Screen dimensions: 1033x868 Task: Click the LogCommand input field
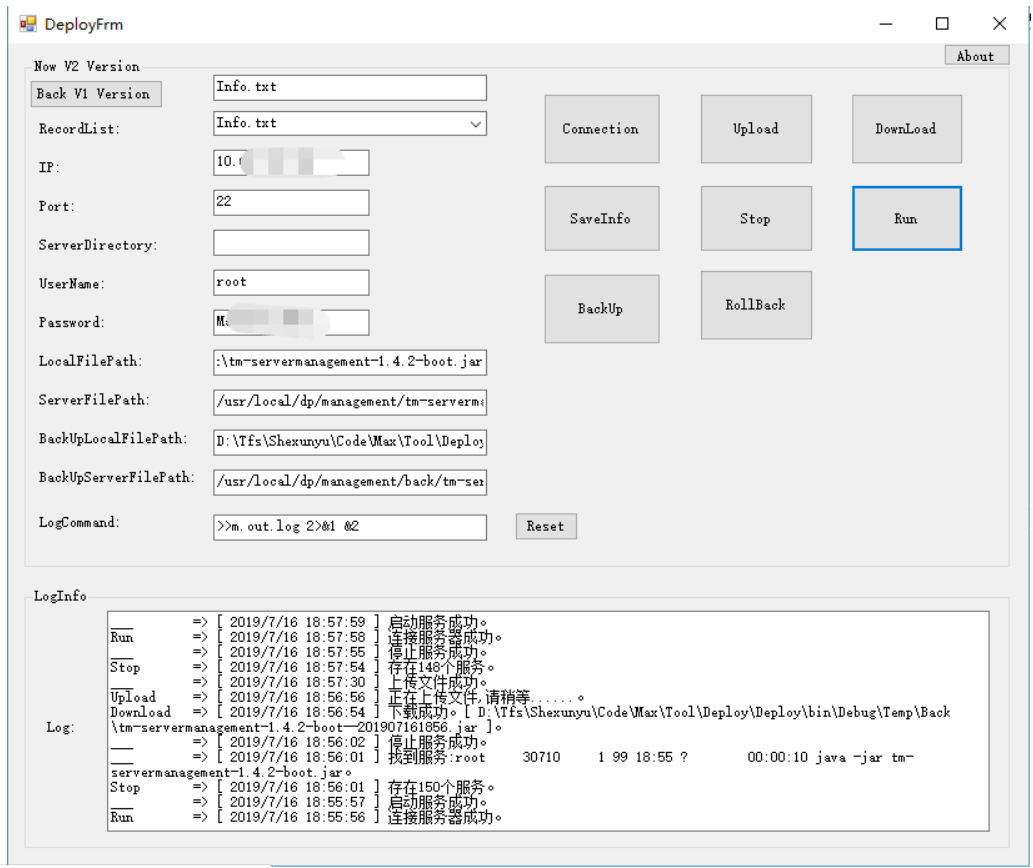(x=350, y=527)
